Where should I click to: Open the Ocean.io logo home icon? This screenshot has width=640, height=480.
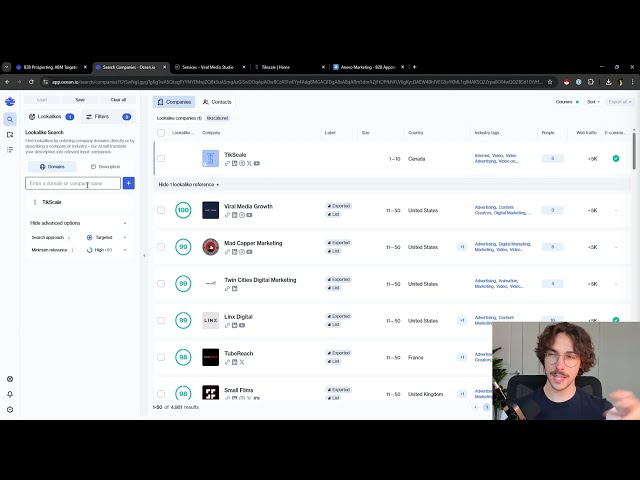coord(10,101)
